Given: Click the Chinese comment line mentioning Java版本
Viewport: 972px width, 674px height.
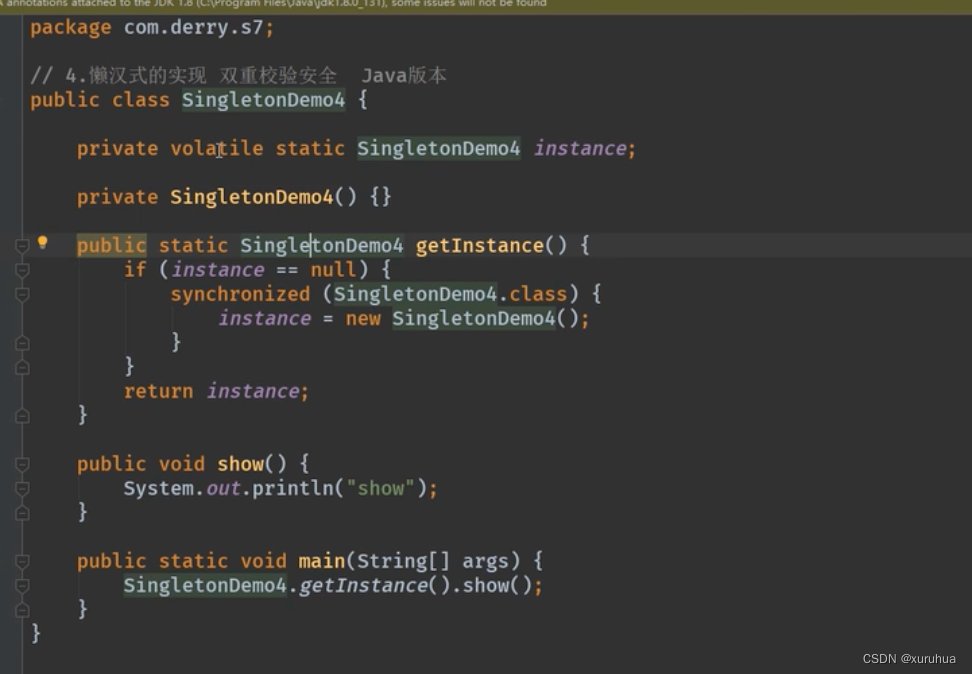Looking at the screenshot, I should pos(238,76).
